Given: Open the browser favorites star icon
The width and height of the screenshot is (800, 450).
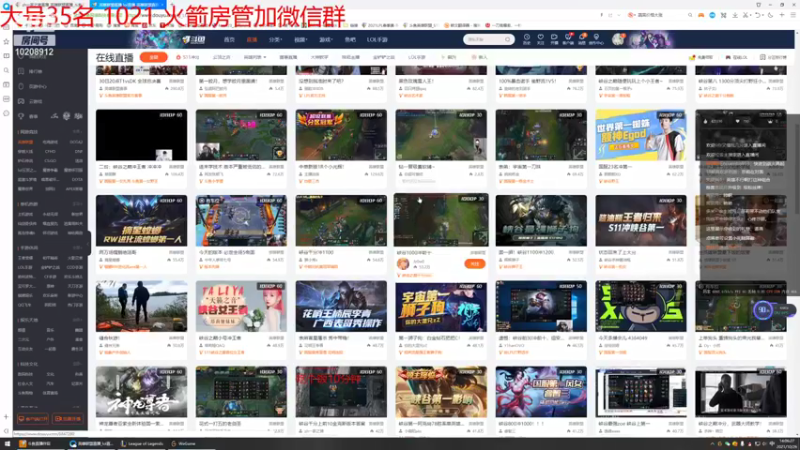Looking at the screenshot, I should (x=6, y=41).
